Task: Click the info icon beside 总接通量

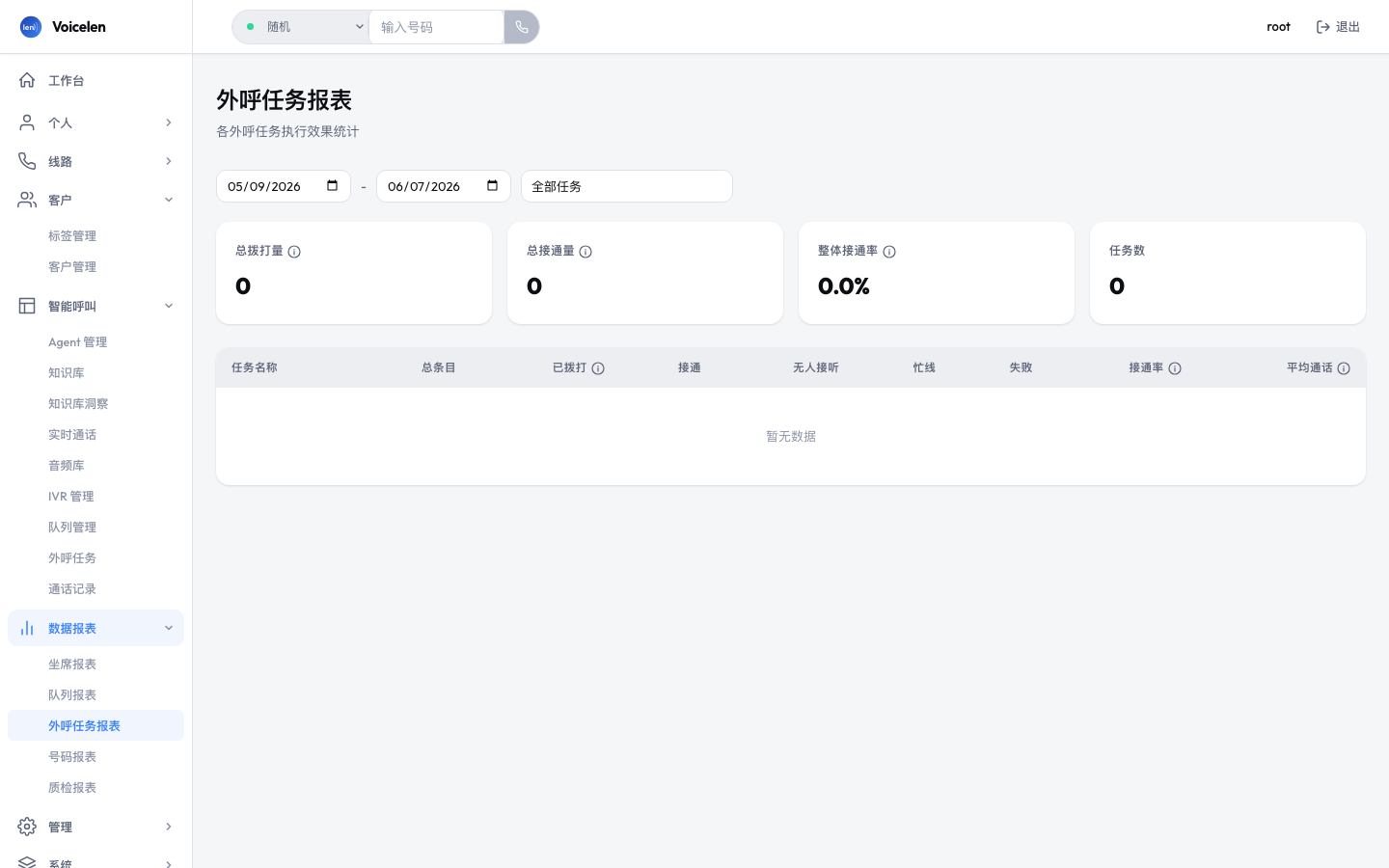Action: 586,252
